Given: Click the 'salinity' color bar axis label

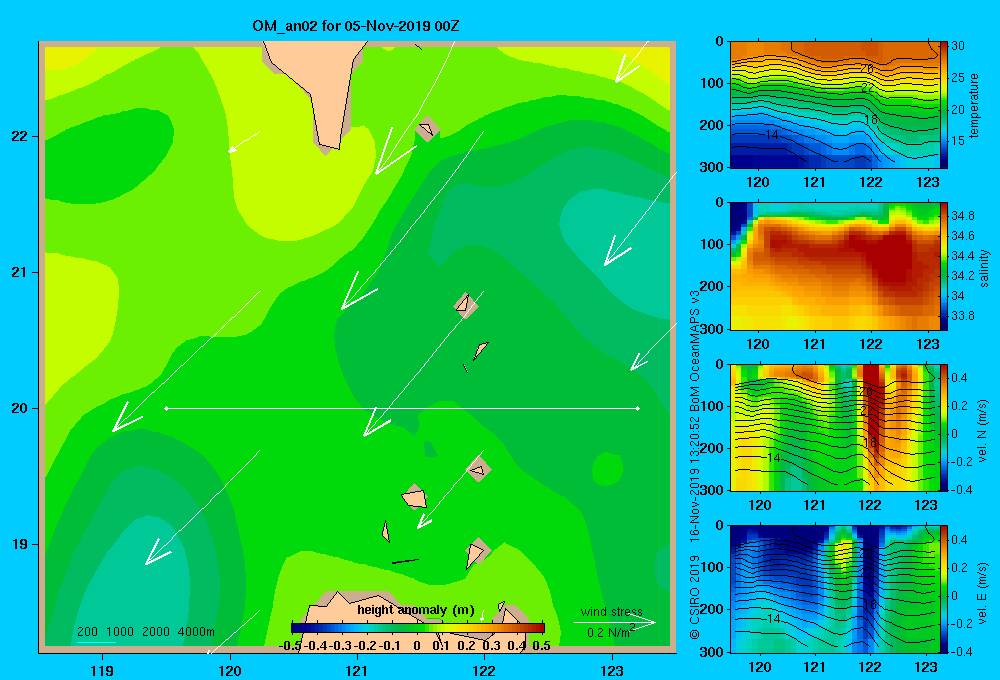Looking at the screenshot, I should (984, 268).
